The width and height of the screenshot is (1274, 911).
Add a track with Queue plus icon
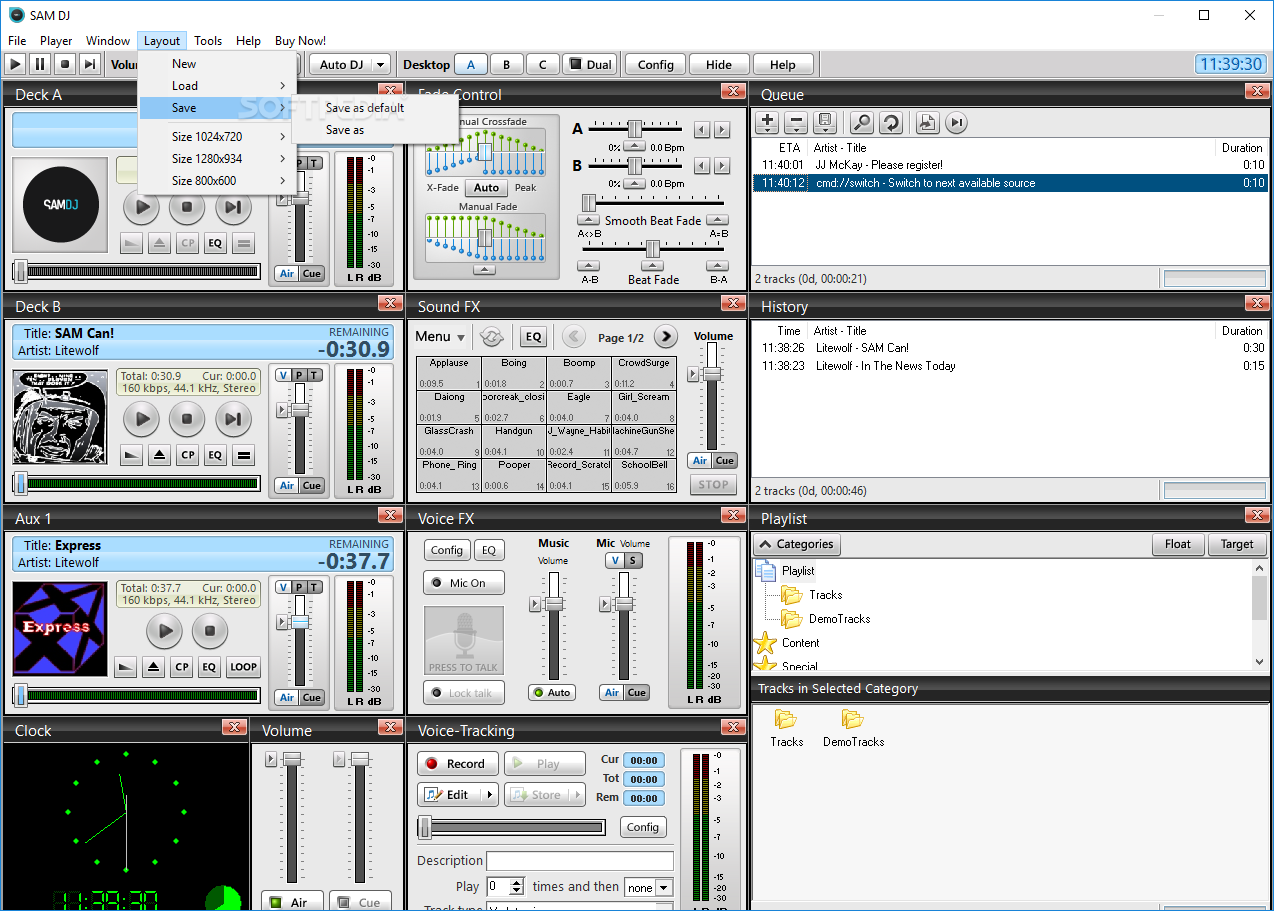(767, 123)
